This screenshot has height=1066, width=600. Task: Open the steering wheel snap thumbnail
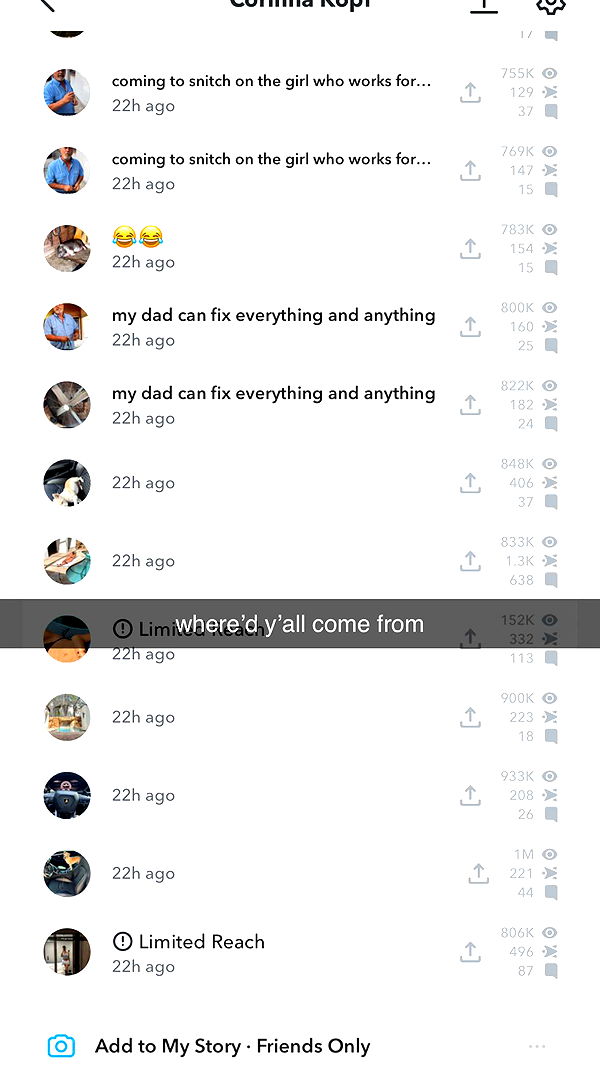coord(67,795)
